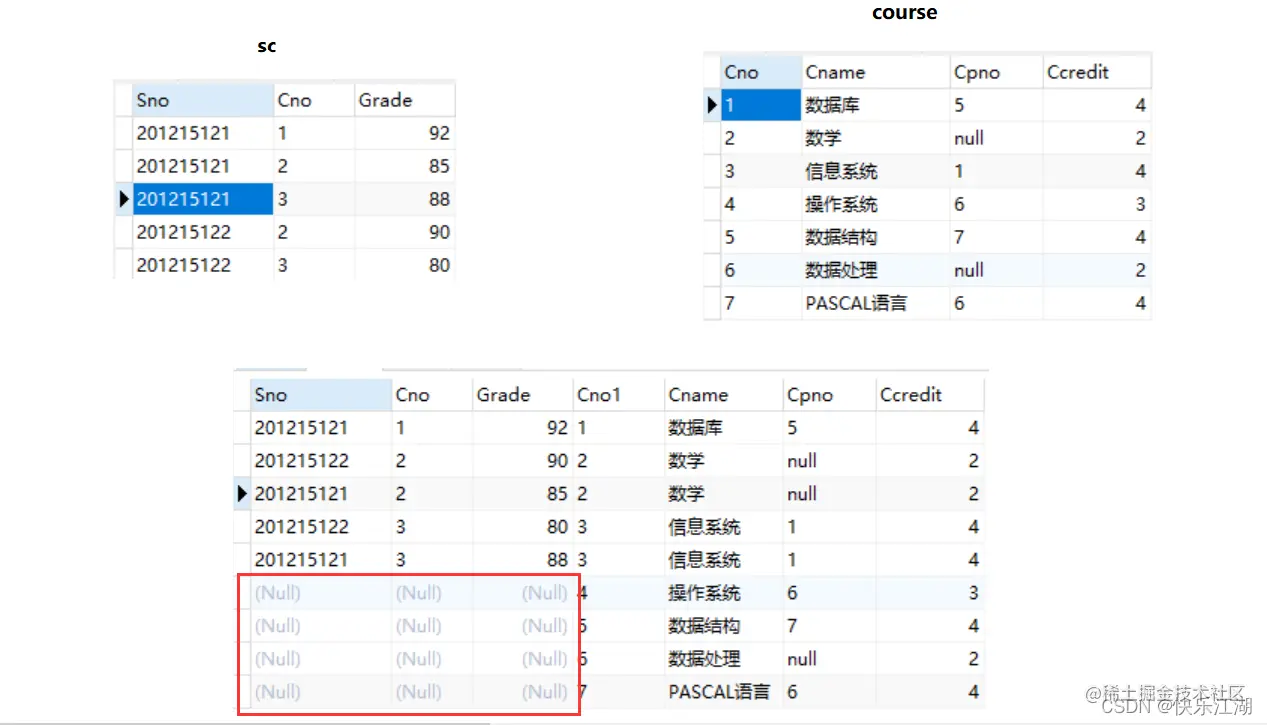Image resolution: width=1267 pixels, height=725 pixels.
Task: Select Grade 90 in bottom result table
Action: coord(523,460)
